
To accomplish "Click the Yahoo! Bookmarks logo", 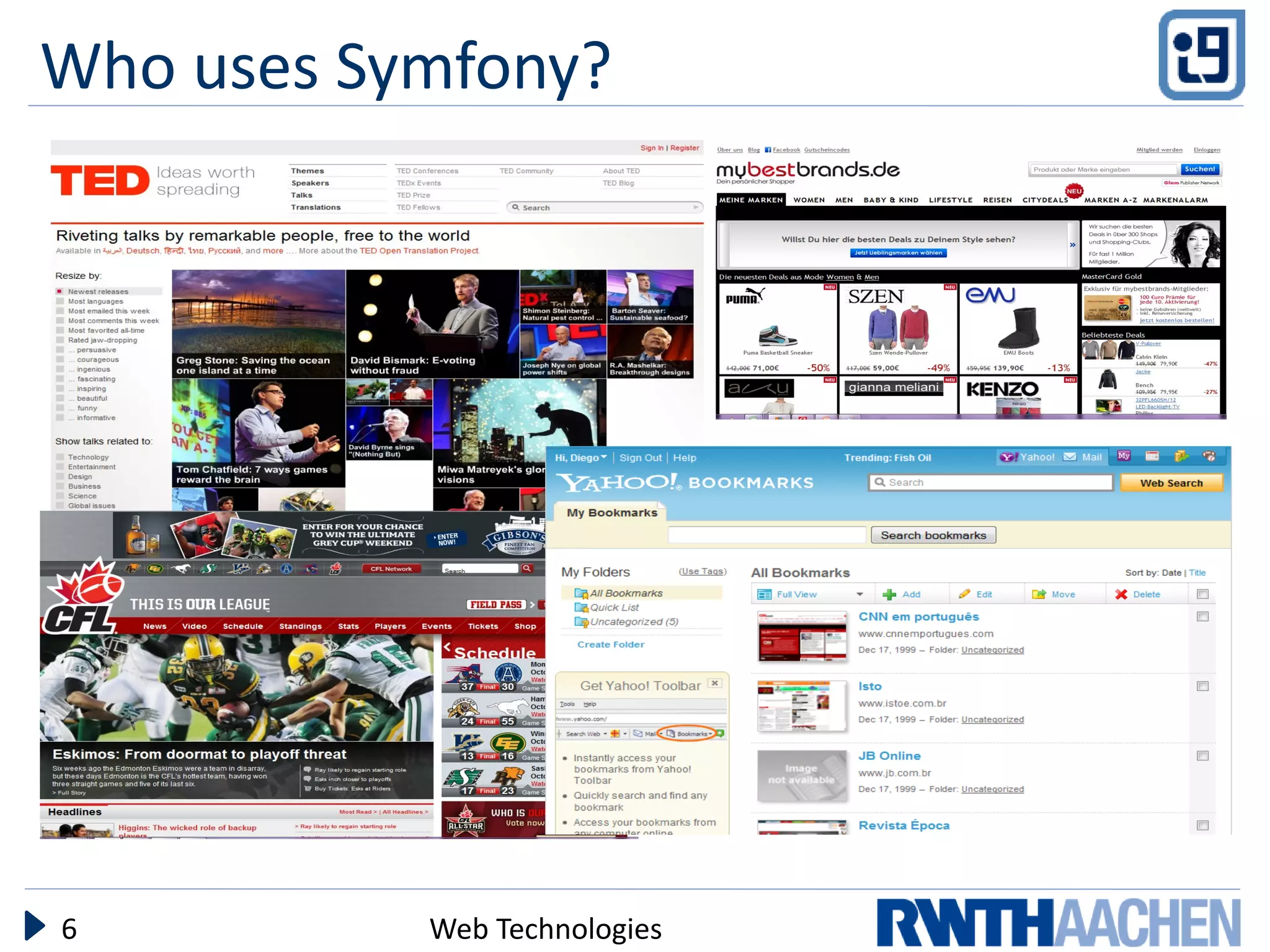I will 684,482.
